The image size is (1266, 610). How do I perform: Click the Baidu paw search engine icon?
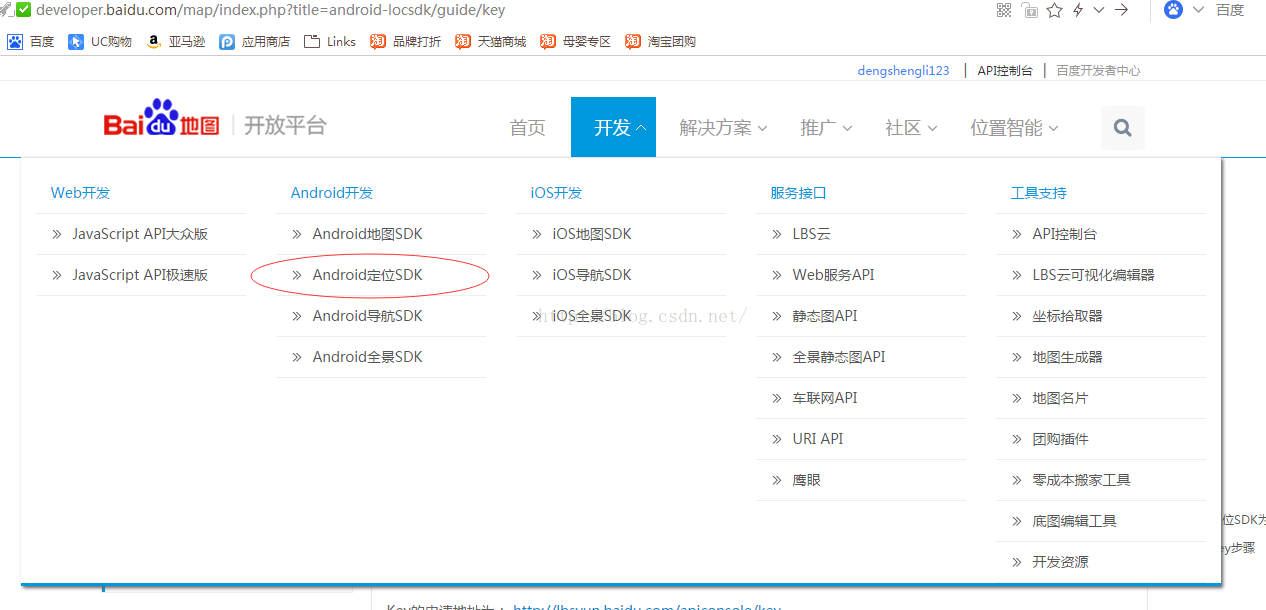tap(1174, 10)
